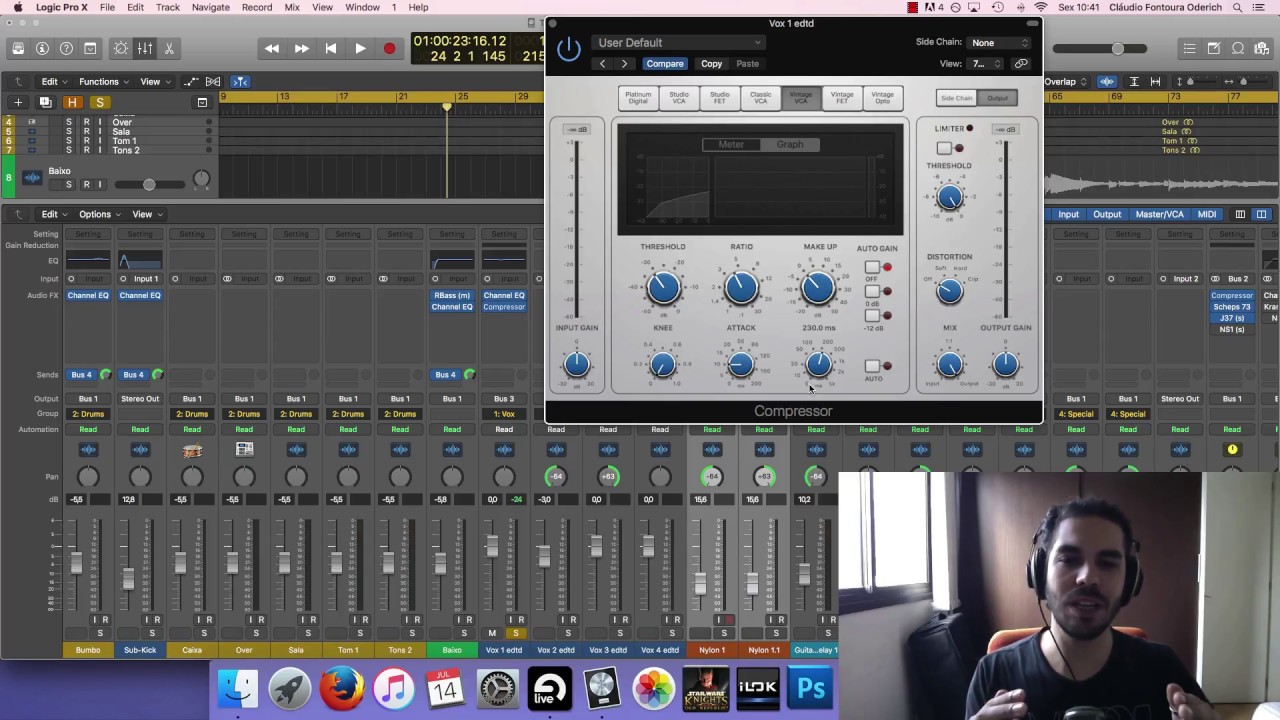This screenshot has width=1280, height=720.
Task: Open the Side Chain None dropdown
Action: [999, 43]
